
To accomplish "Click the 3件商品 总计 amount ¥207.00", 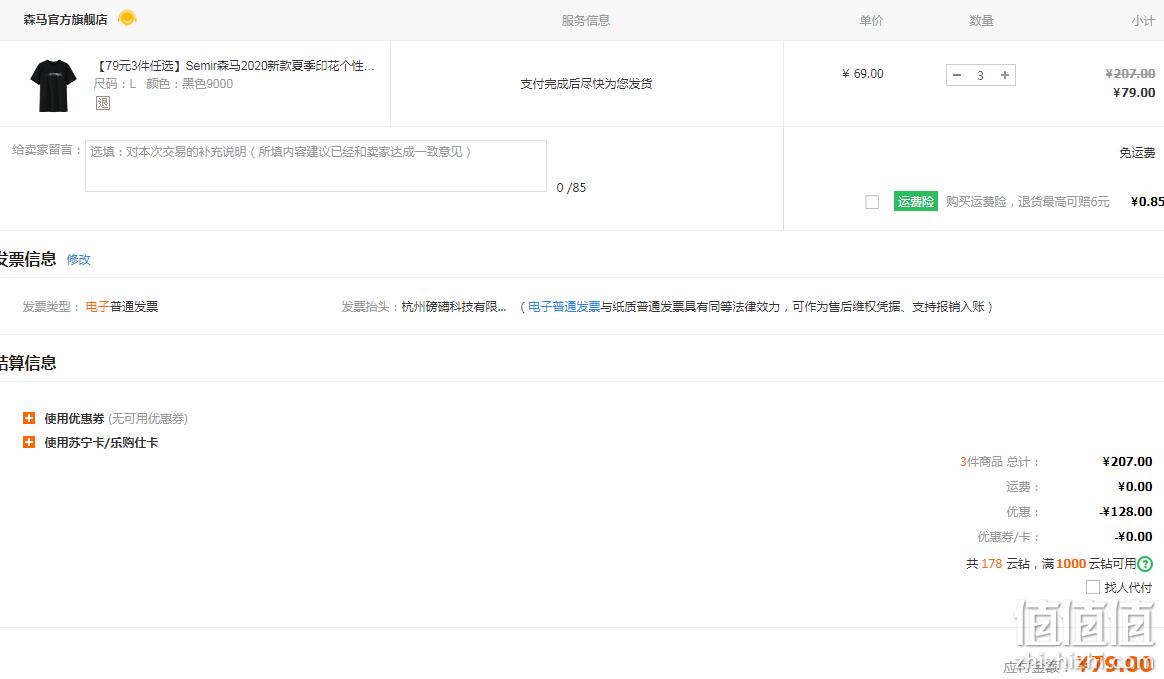I will (1127, 462).
